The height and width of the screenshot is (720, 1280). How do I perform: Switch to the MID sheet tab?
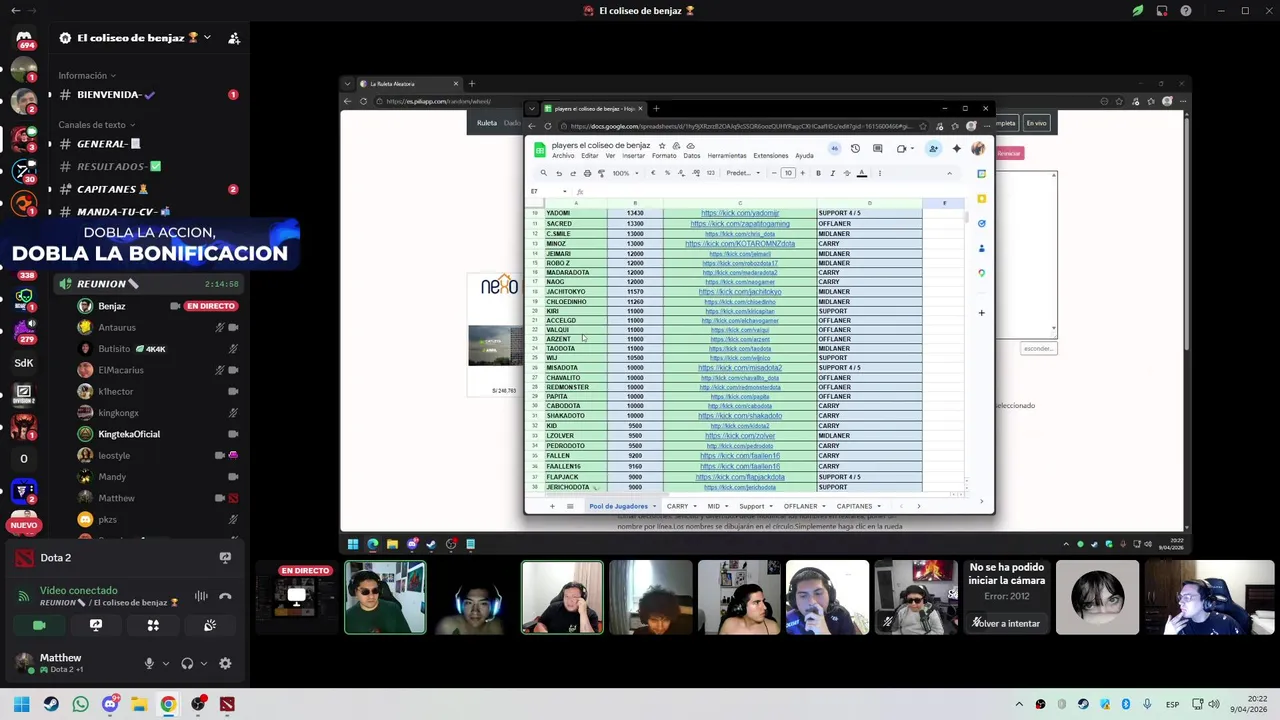tap(714, 506)
